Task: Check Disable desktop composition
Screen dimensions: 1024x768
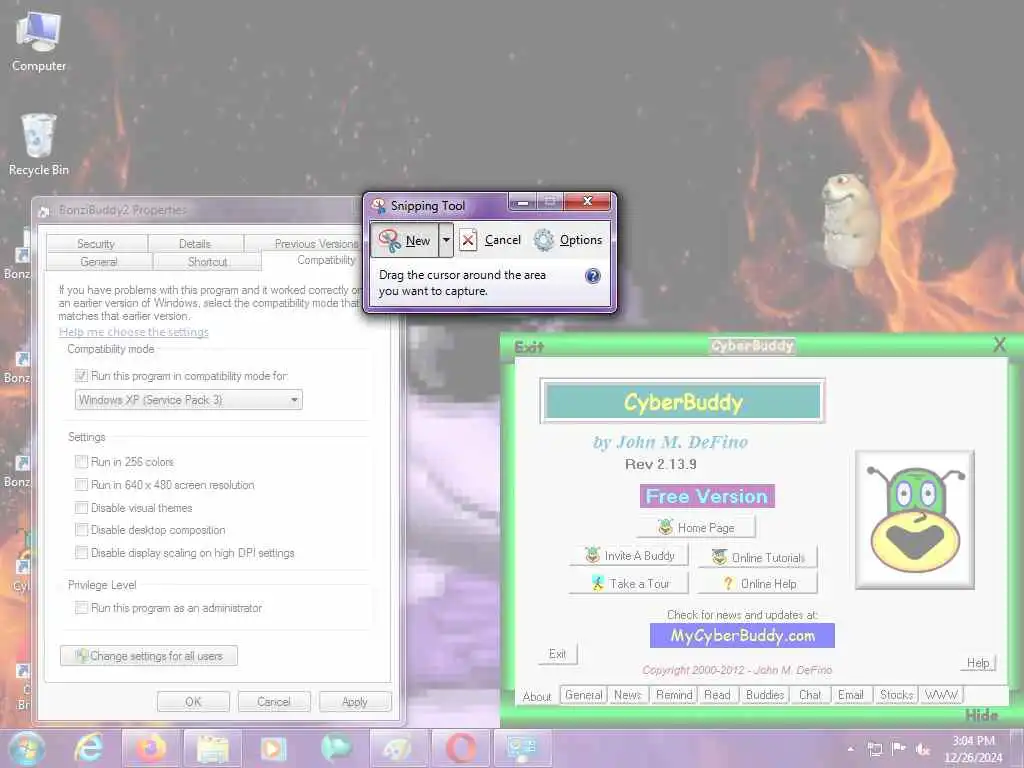Action: coord(81,530)
